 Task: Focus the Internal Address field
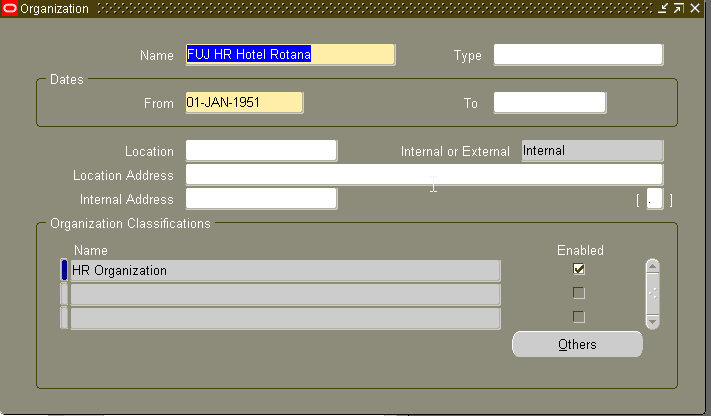[x=261, y=199]
